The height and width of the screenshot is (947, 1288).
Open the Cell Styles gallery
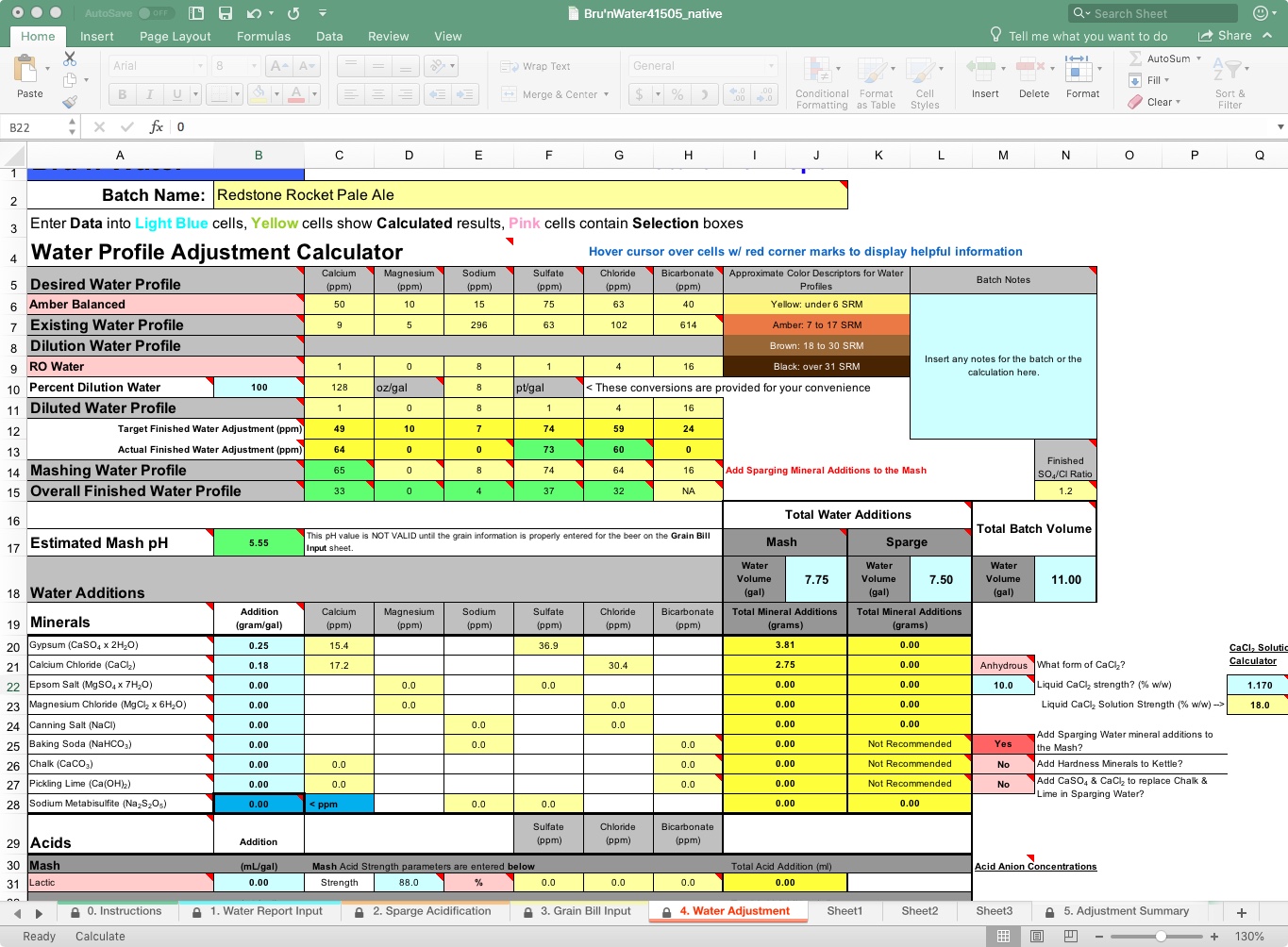tap(926, 81)
